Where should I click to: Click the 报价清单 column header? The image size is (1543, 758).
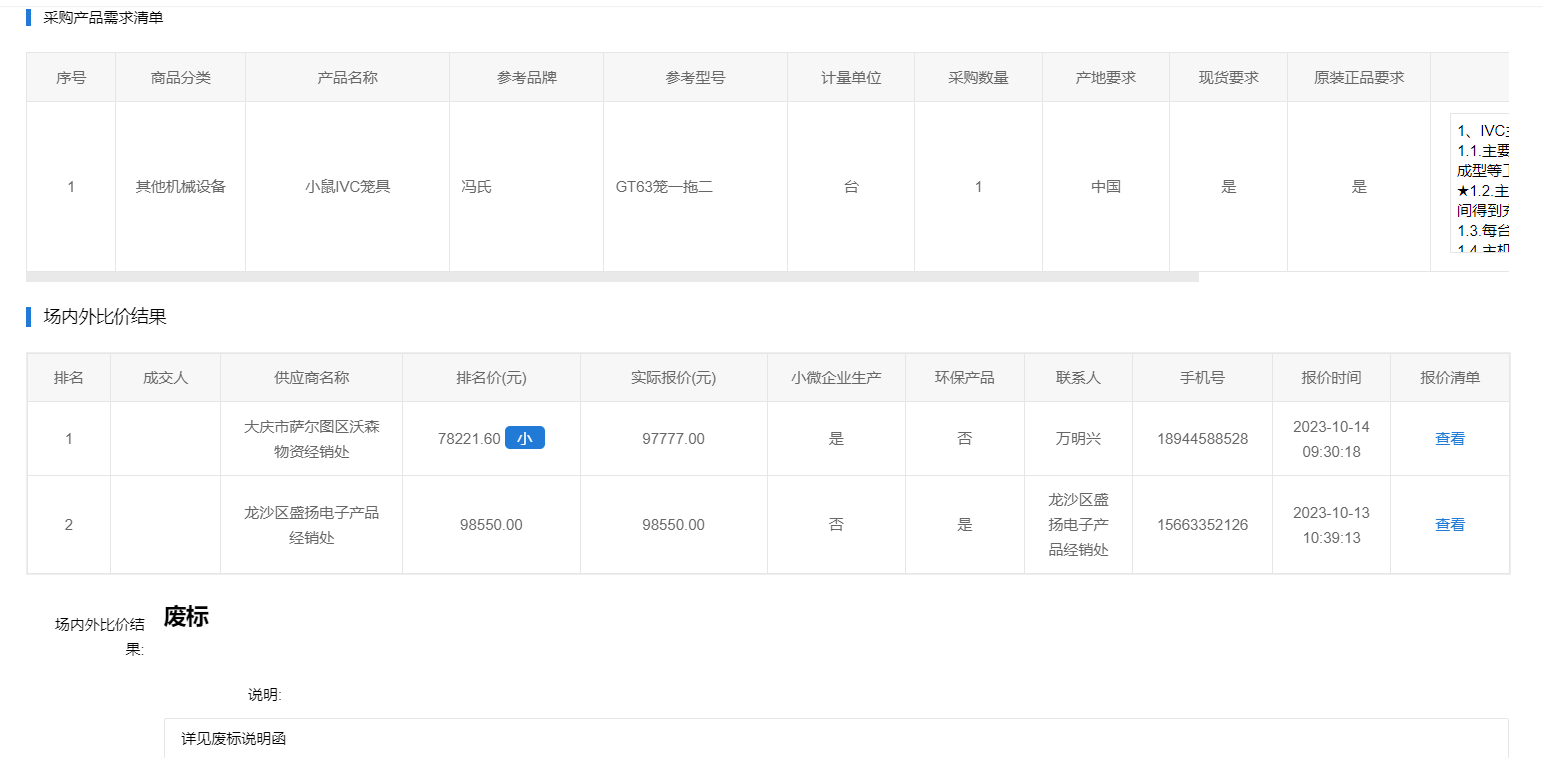click(x=1449, y=378)
